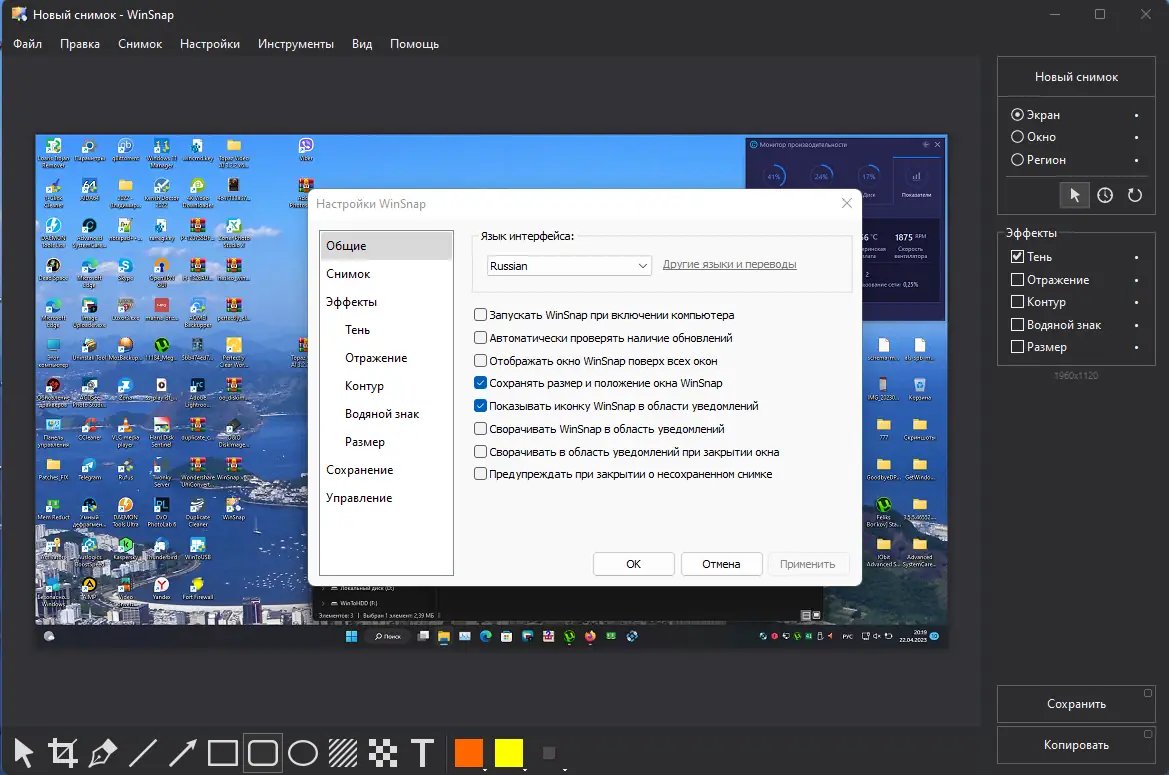This screenshot has width=1169, height=775.
Task: Open the Вид menu
Action: coord(362,44)
